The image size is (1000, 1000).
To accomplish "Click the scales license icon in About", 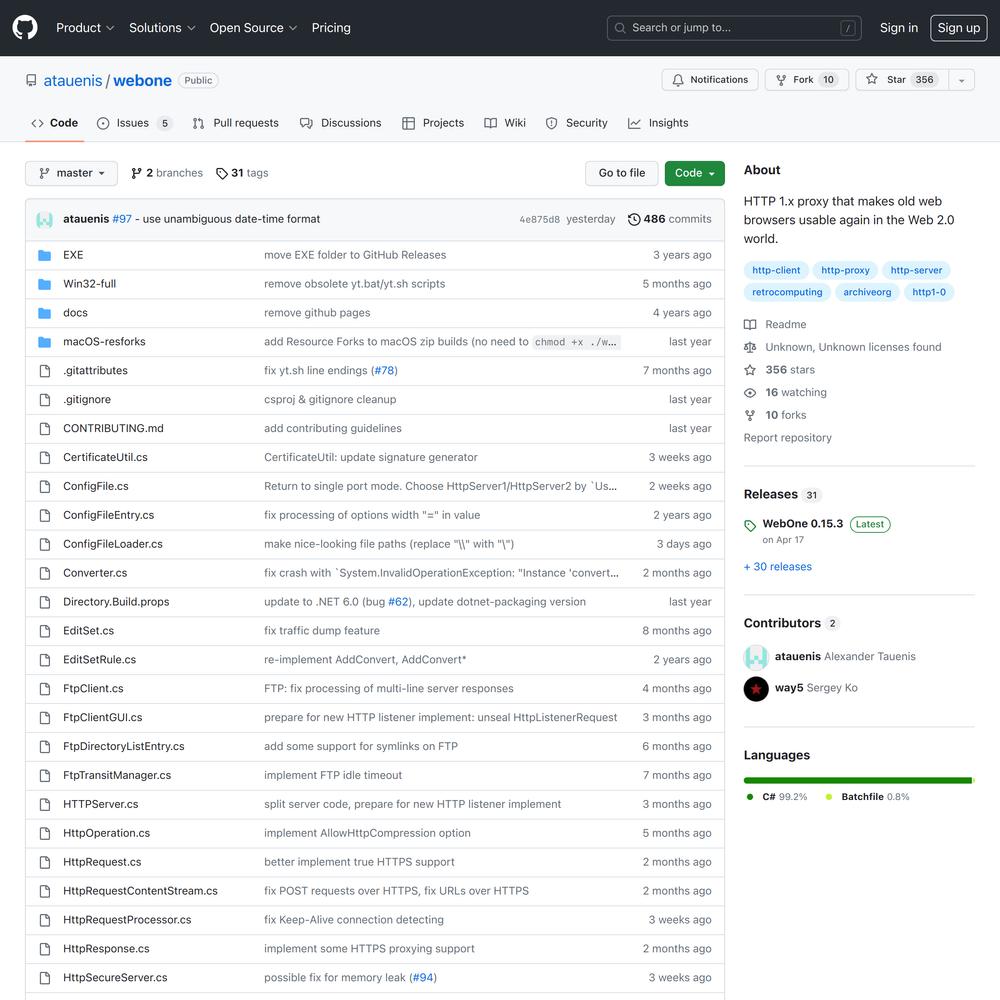I will 750,347.
